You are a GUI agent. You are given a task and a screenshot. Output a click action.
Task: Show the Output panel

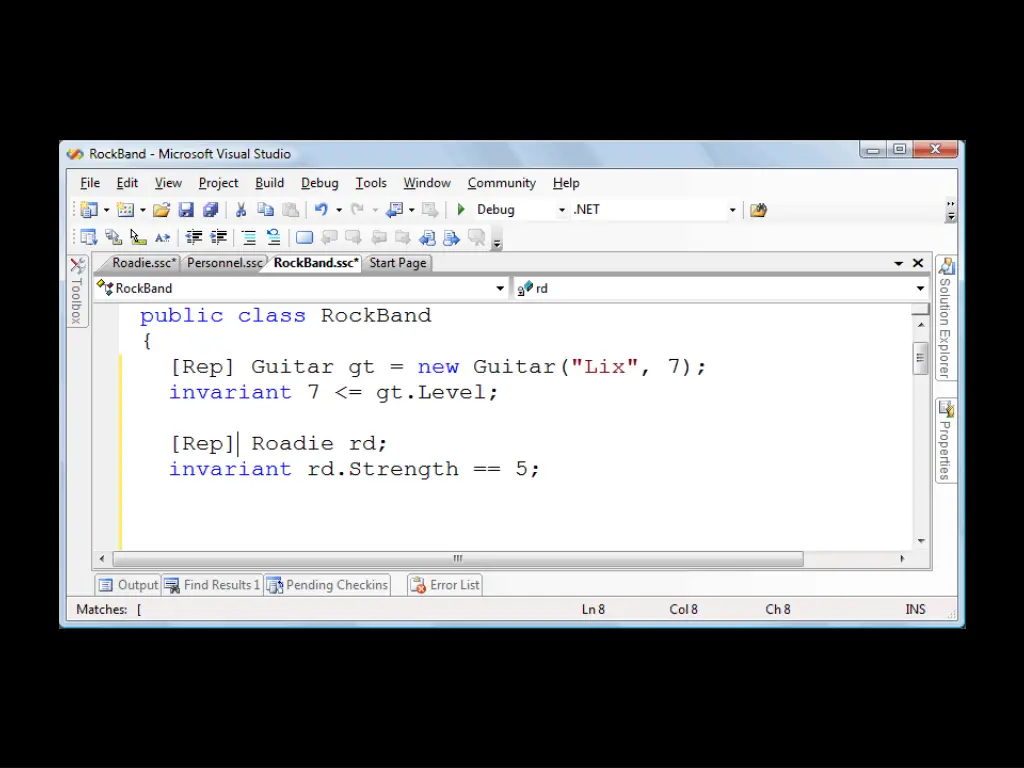(129, 584)
